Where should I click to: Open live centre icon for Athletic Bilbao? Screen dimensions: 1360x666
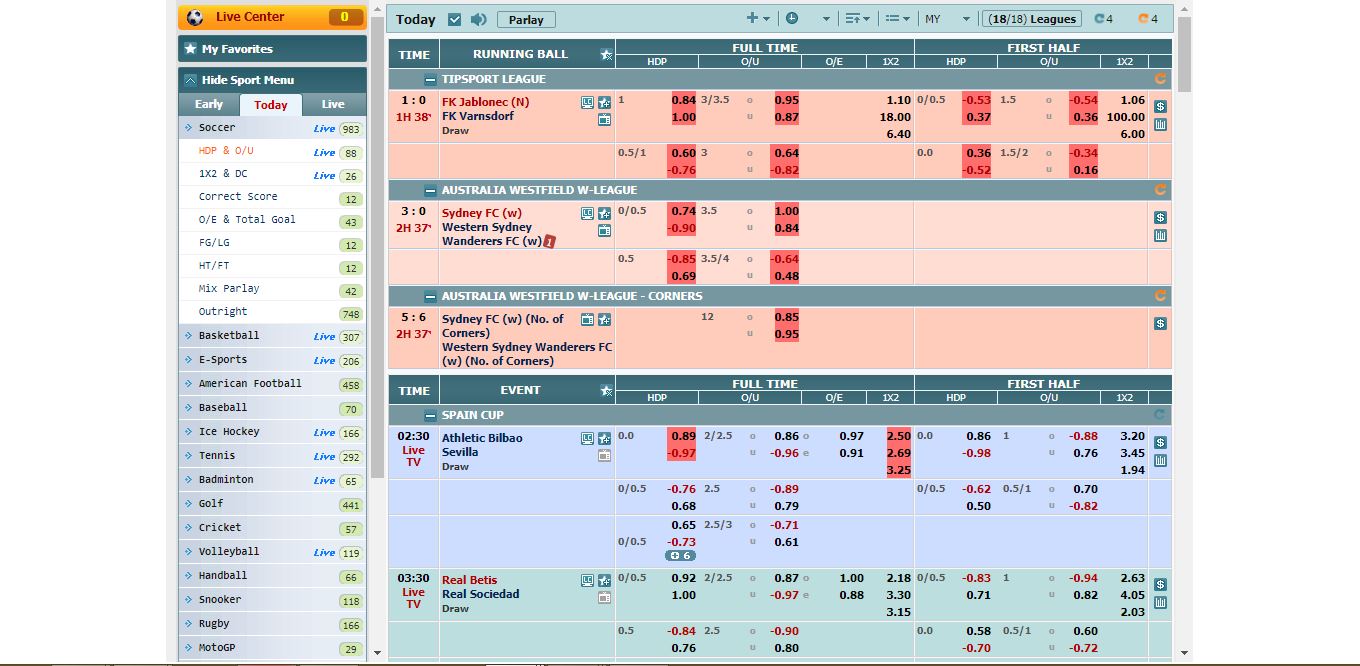click(x=587, y=438)
